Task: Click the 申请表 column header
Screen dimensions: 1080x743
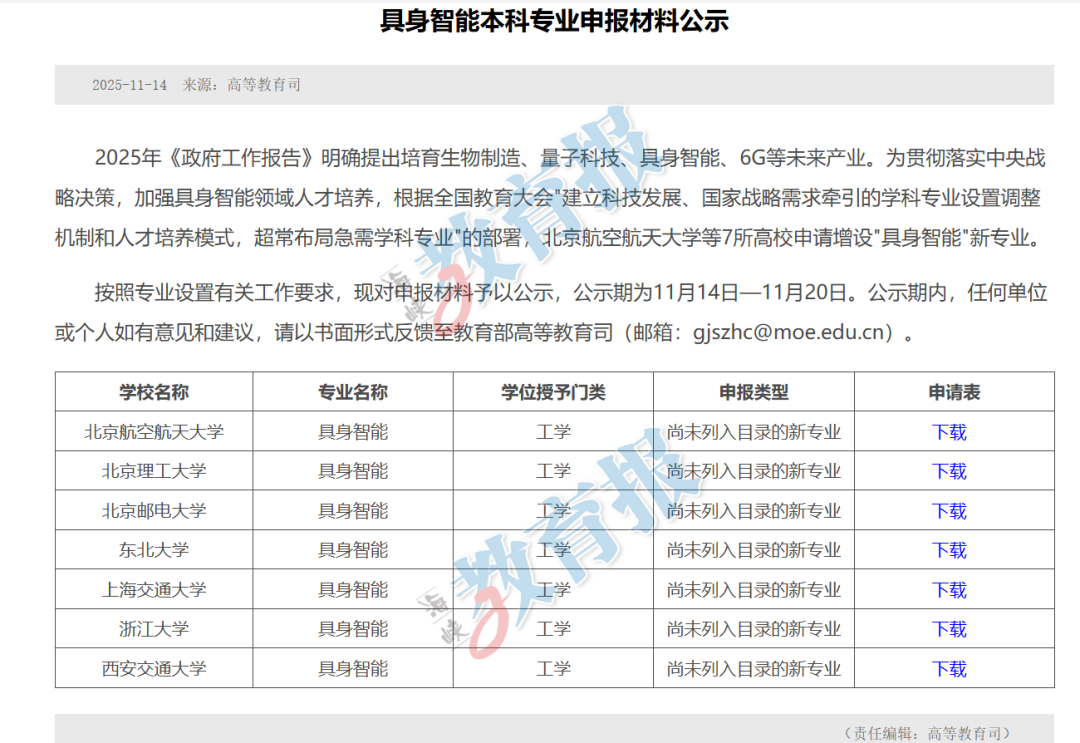Action: coord(954,392)
